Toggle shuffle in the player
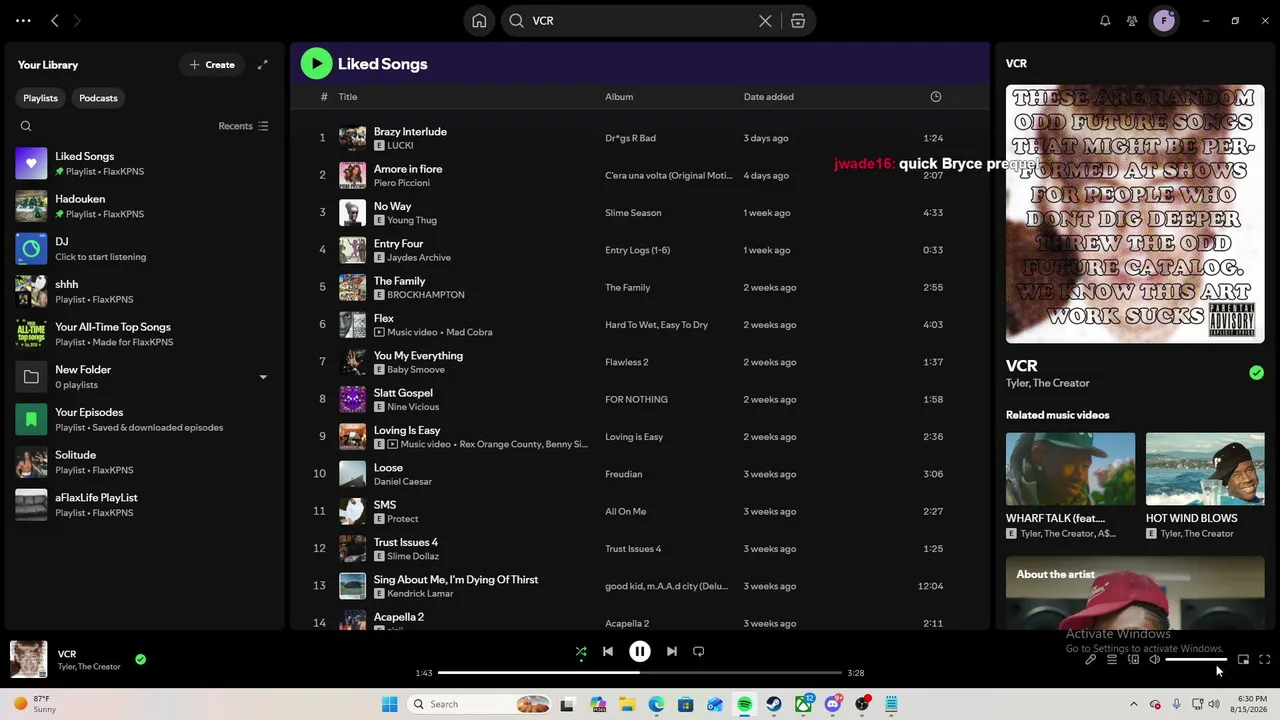This screenshot has width=1280, height=720. coord(581,652)
